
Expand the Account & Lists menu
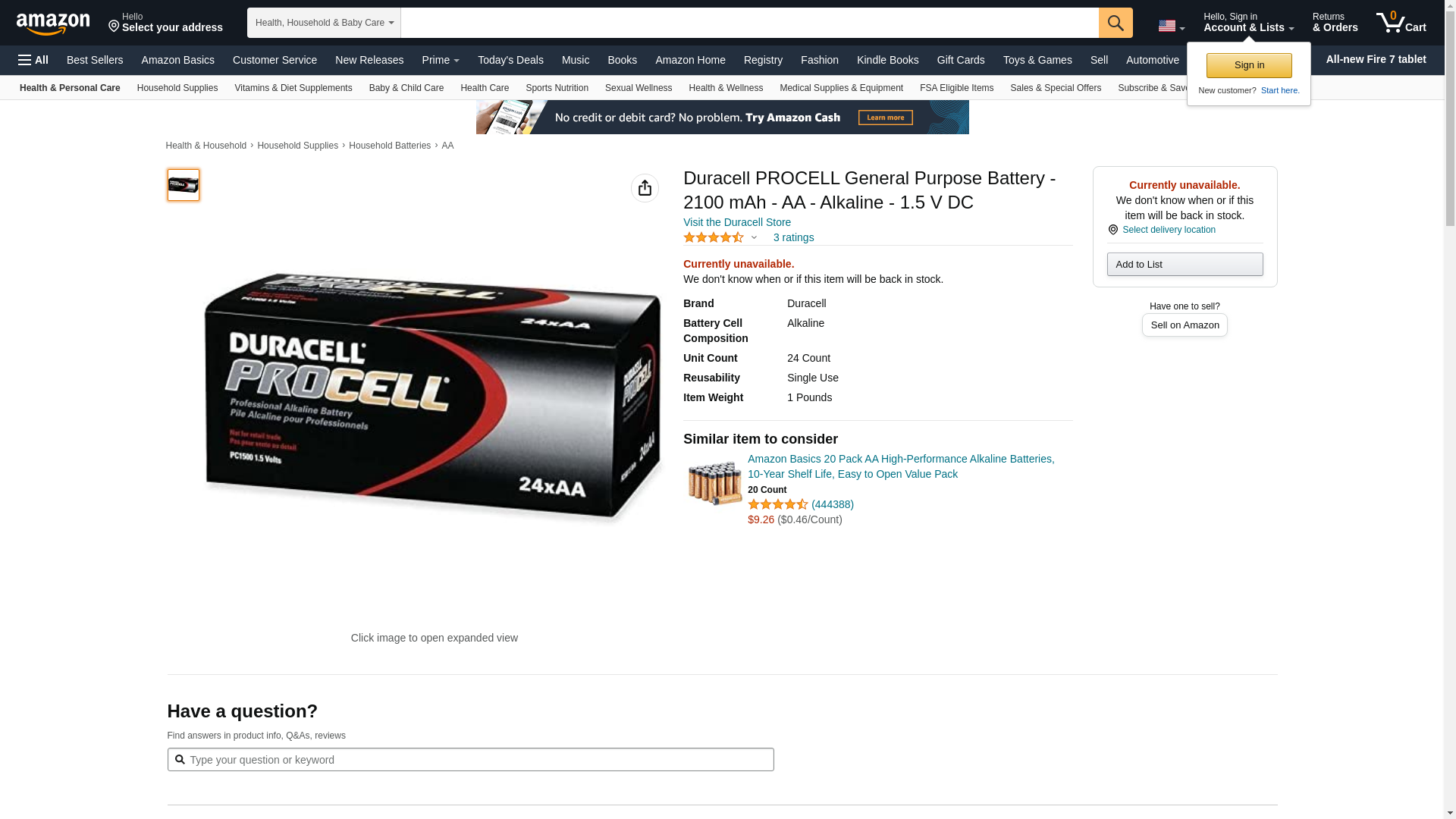pyautogui.click(x=1248, y=22)
